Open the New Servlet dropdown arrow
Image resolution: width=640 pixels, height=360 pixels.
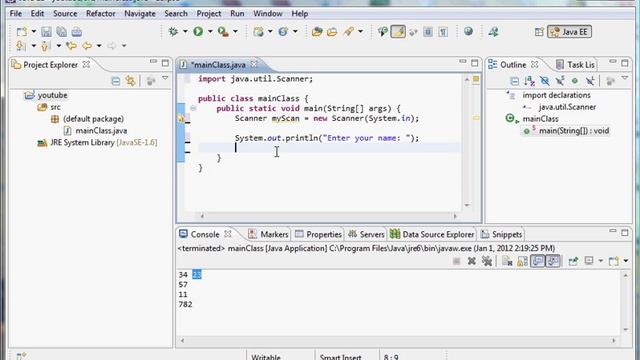tap(295, 31)
